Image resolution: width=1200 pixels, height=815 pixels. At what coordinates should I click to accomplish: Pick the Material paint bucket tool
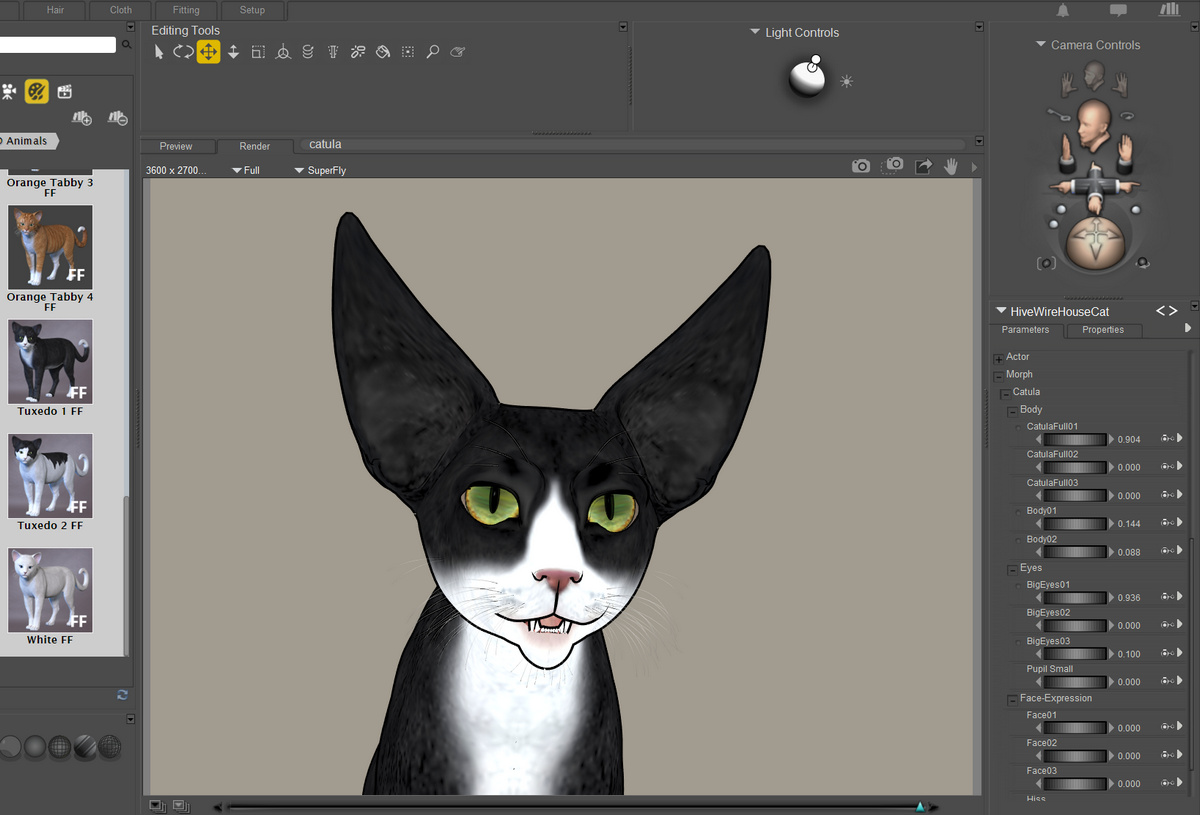coord(383,52)
